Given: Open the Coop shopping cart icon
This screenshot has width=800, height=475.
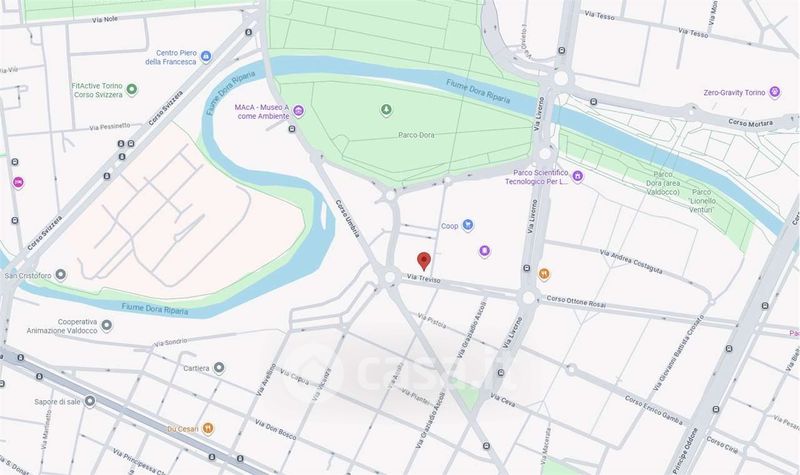Looking at the screenshot, I should (x=467, y=225).
